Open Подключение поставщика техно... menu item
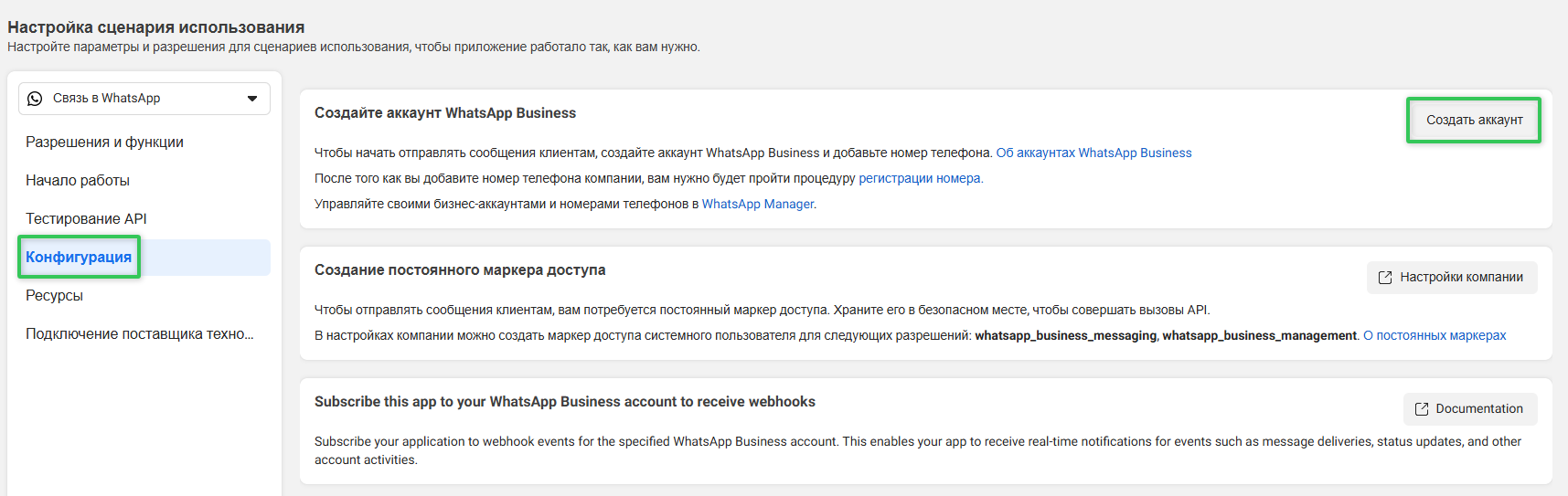The image size is (1568, 496). (x=139, y=334)
